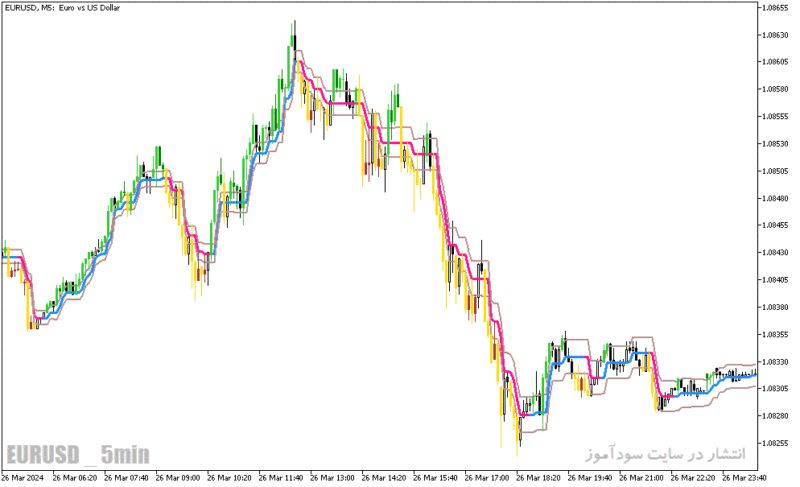The width and height of the screenshot is (800, 487).
Task: Click the 1.08655 price axis label
Action: pyautogui.click(x=774, y=8)
